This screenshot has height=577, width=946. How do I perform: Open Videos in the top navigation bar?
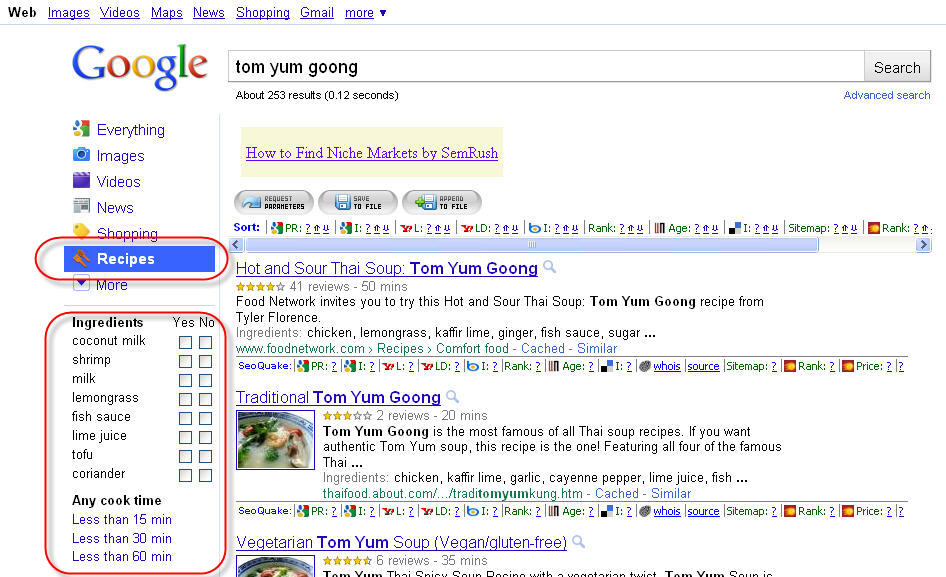click(x=119, y=12)
